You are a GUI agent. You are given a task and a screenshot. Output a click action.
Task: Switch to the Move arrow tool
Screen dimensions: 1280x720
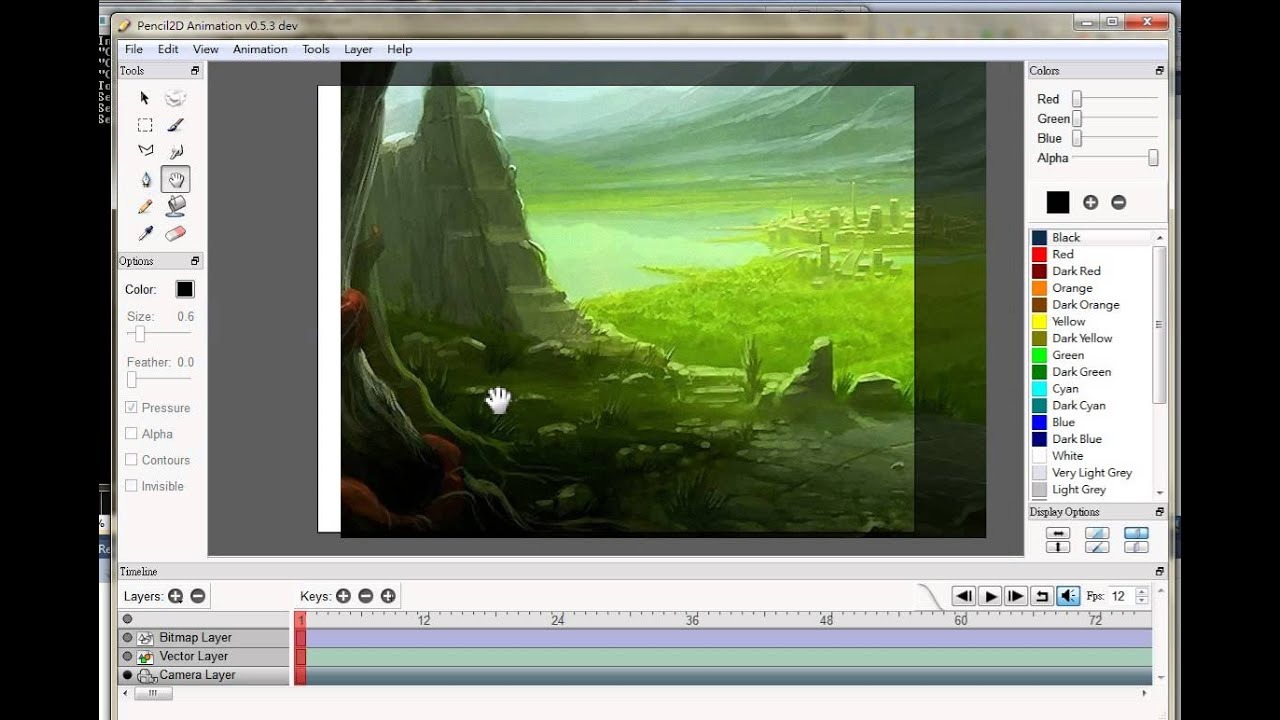(143, 97)
